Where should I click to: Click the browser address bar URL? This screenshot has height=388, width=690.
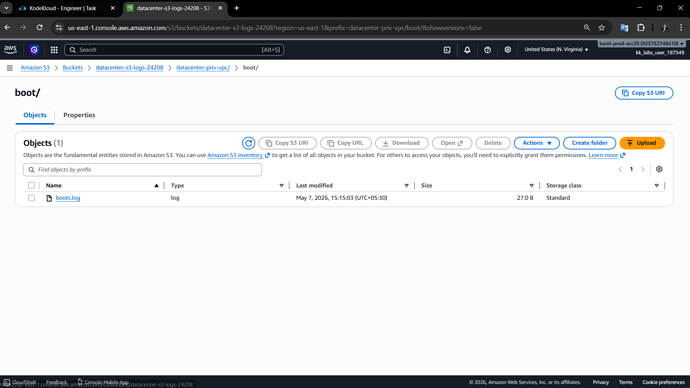(275, 28)
